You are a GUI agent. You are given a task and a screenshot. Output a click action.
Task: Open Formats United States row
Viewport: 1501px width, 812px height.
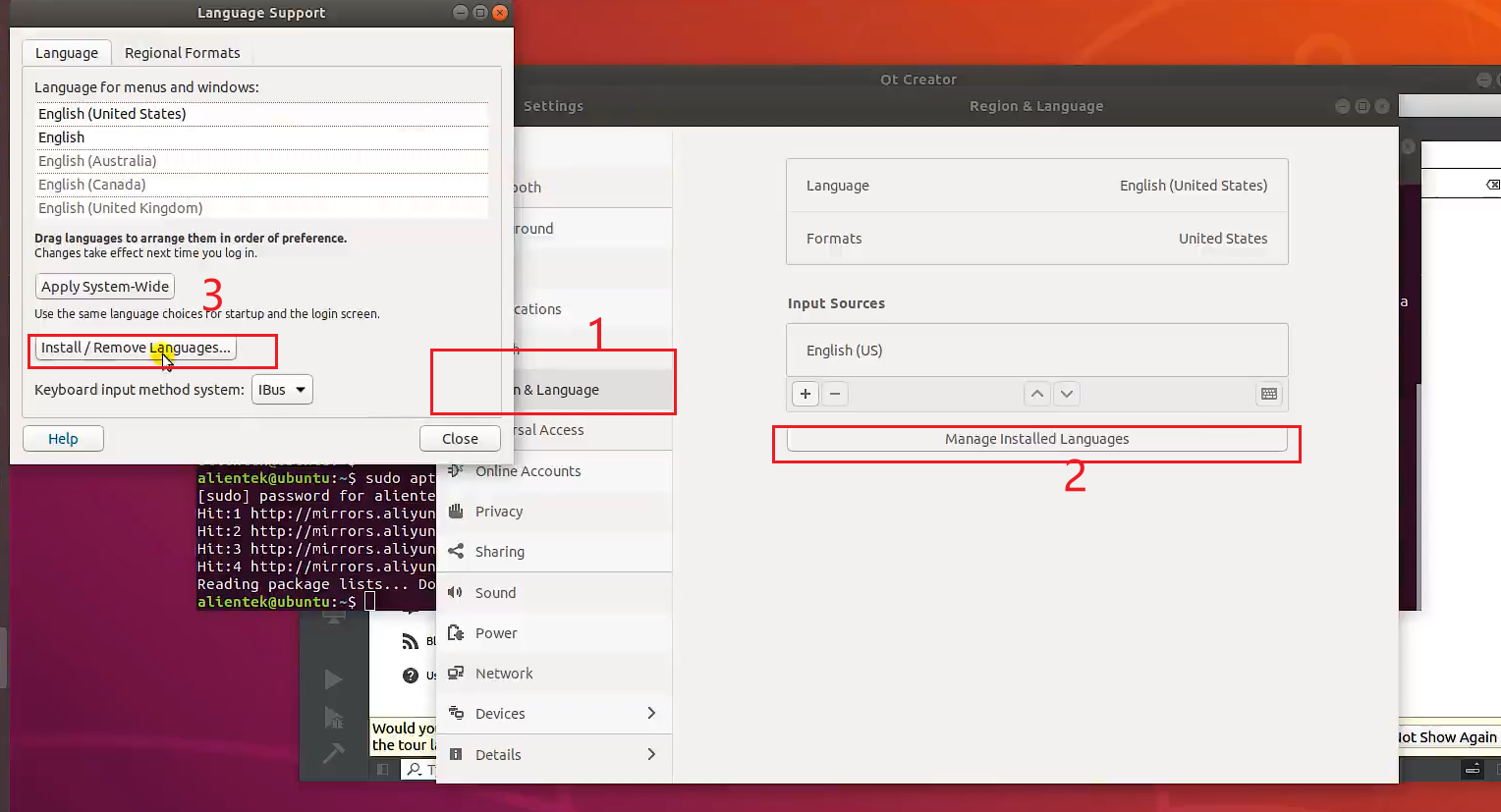(x=1036, y=239)
